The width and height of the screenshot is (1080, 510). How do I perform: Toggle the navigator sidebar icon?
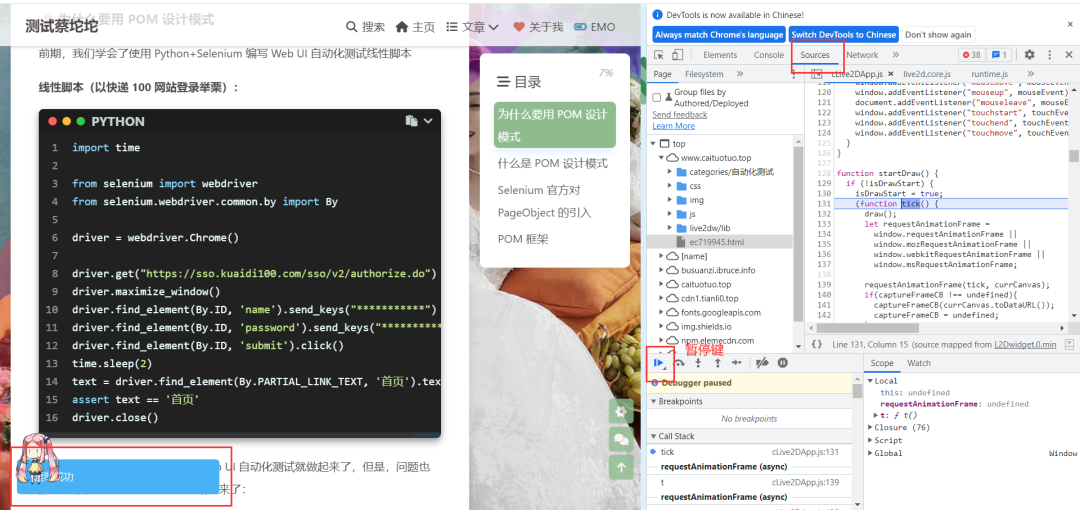(816, 74)
